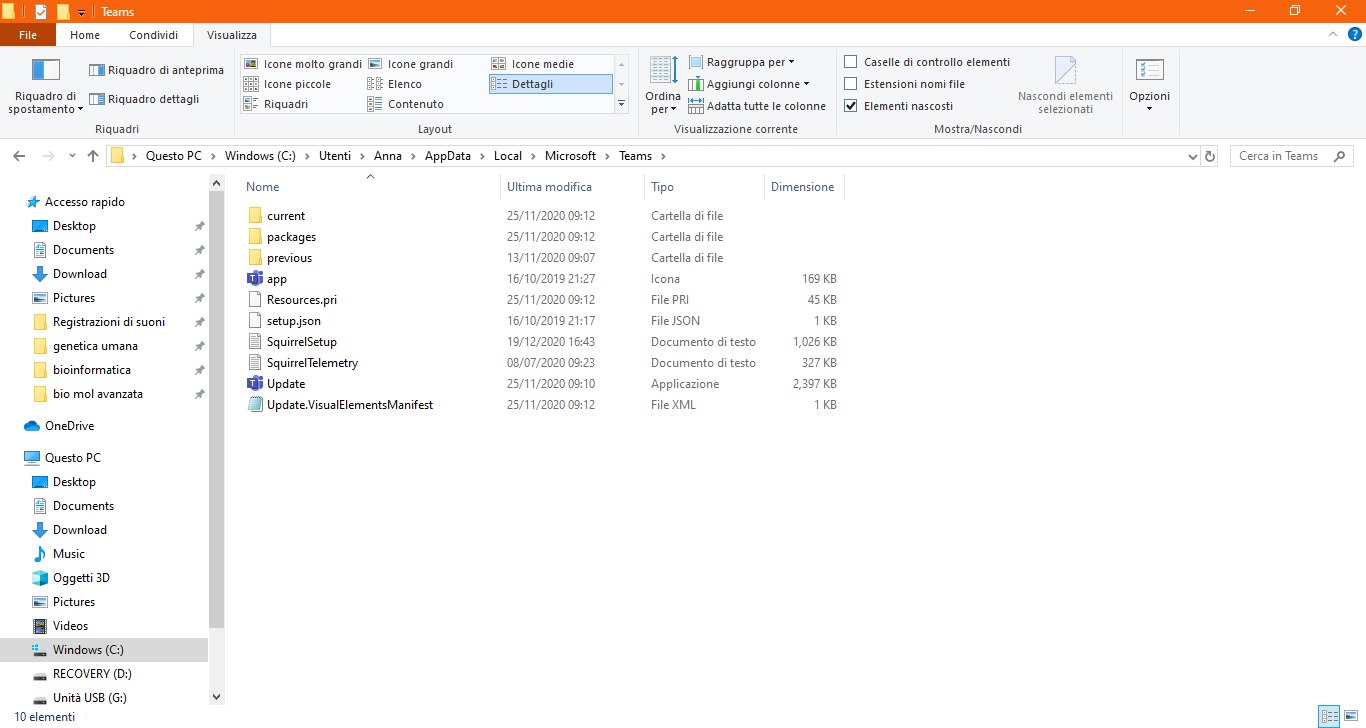Open recent locations dropdown arrow
Viewport: 1366px width, 728px height.
coord(72,156)
